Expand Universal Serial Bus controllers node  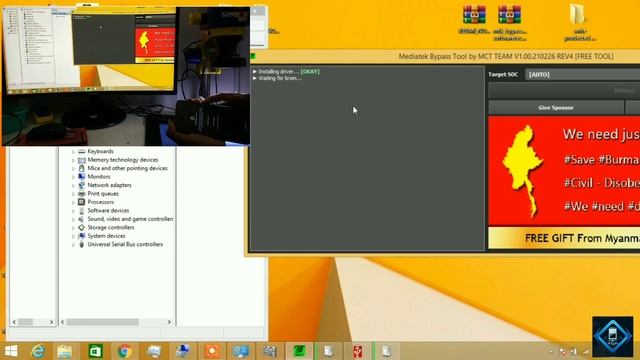tap(73, 245)
